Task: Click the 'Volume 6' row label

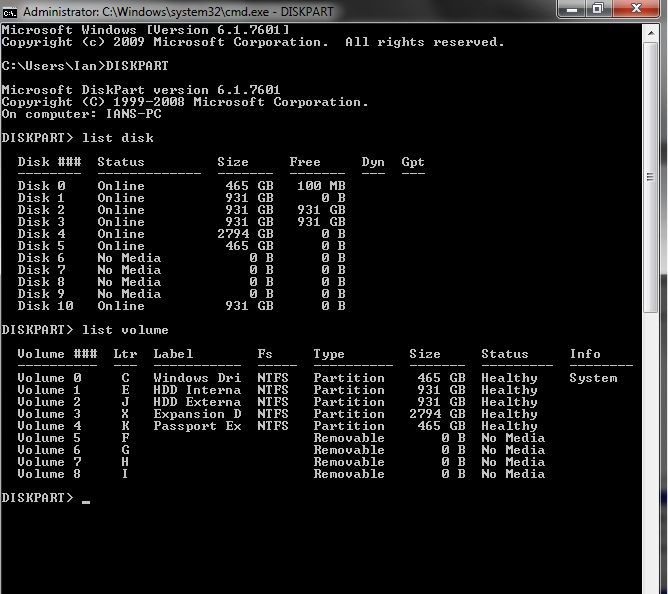Action: (49, 450)
